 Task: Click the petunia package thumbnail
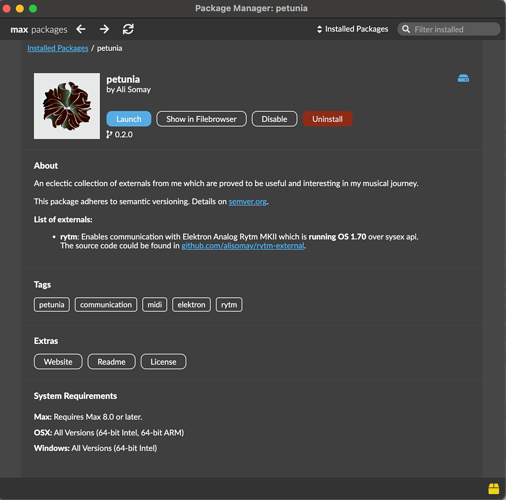(67, 106)
